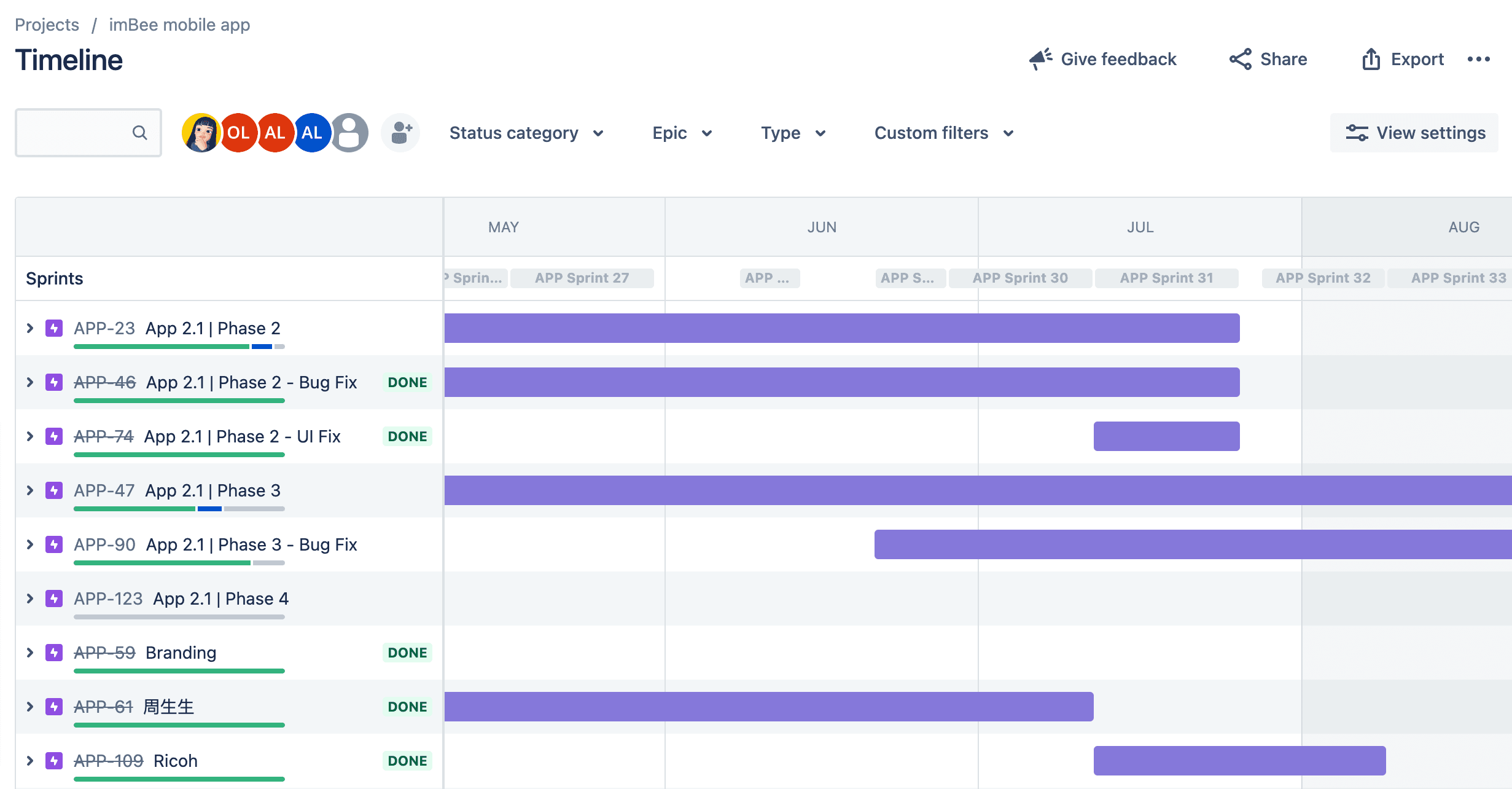Toggle the unassigned grey avatar filter

(349, 133)
